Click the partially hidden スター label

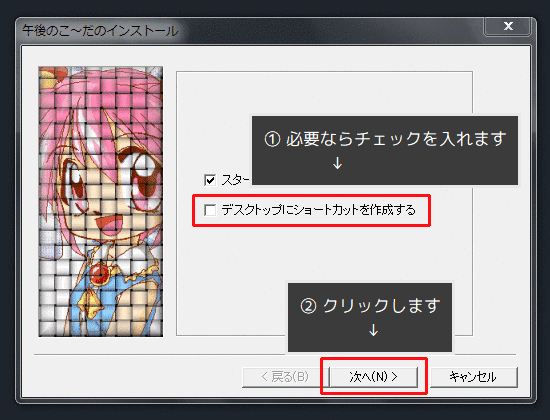(x=235, y=180)
